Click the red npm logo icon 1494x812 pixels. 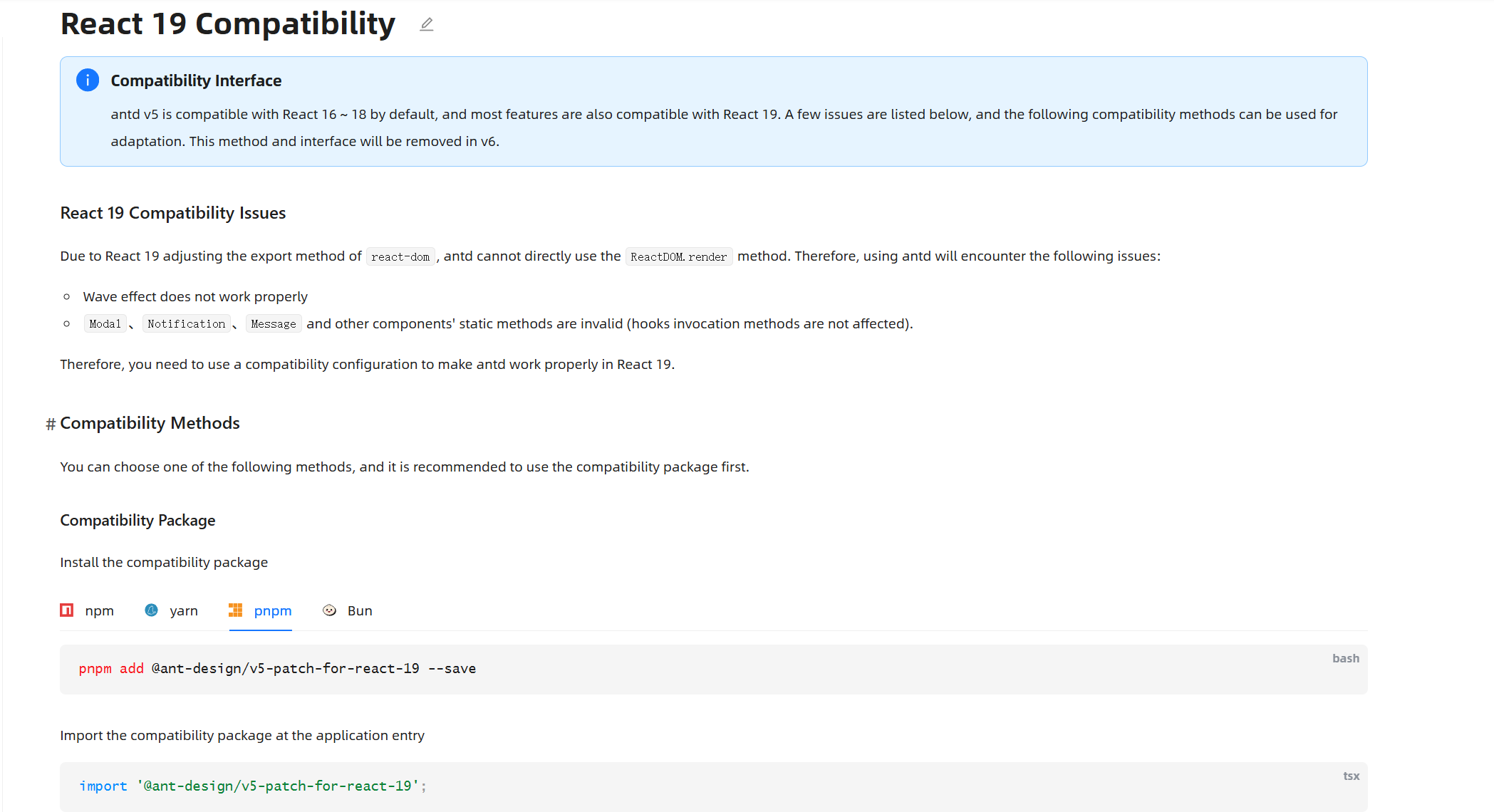[x=67, y=610]
